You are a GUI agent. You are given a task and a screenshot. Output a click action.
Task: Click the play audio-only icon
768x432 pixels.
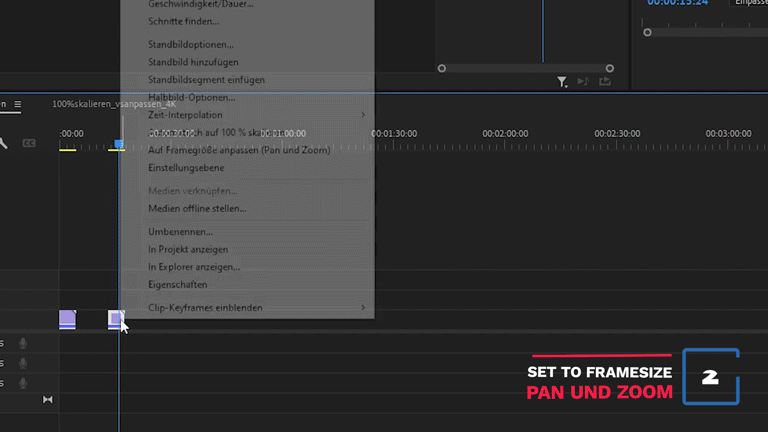[x=583, y=82]
